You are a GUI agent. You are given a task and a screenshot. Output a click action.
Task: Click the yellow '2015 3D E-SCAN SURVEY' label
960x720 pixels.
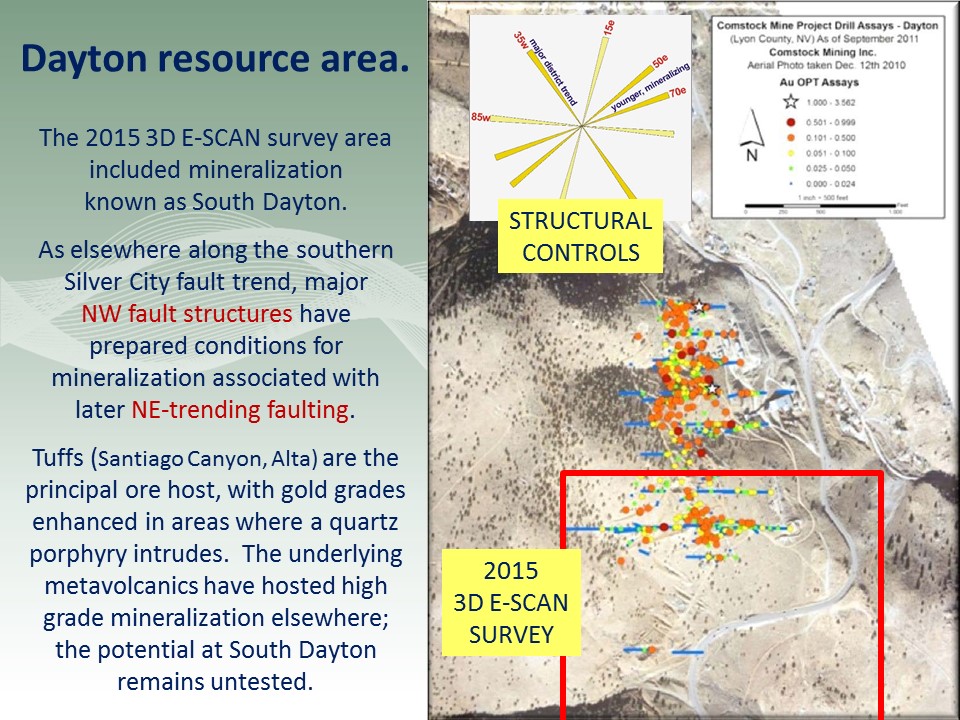click(511, 602)
